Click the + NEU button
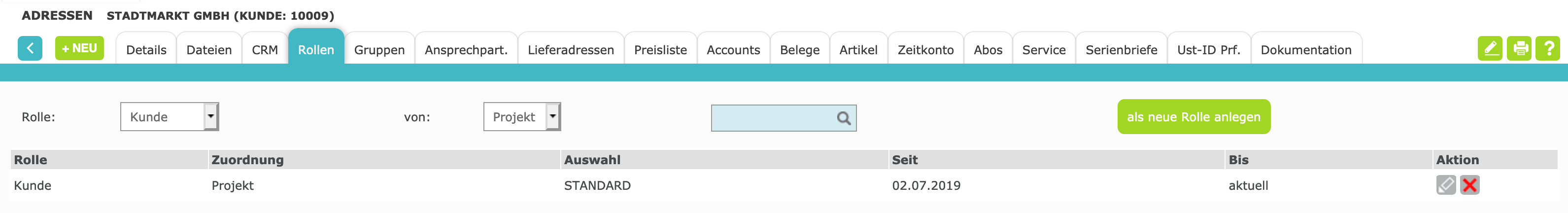1568x213 pixels. [79, 48]
